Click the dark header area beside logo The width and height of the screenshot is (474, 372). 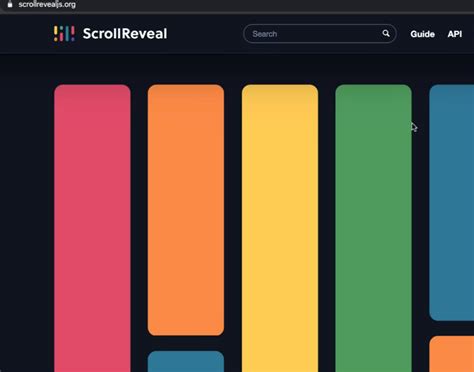coord(205,34)
